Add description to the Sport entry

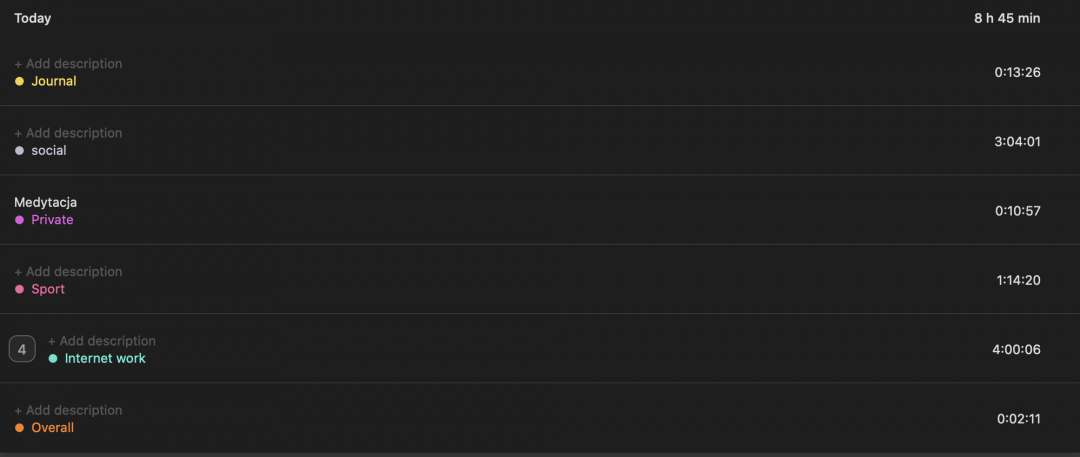click(x=68, y=272)
